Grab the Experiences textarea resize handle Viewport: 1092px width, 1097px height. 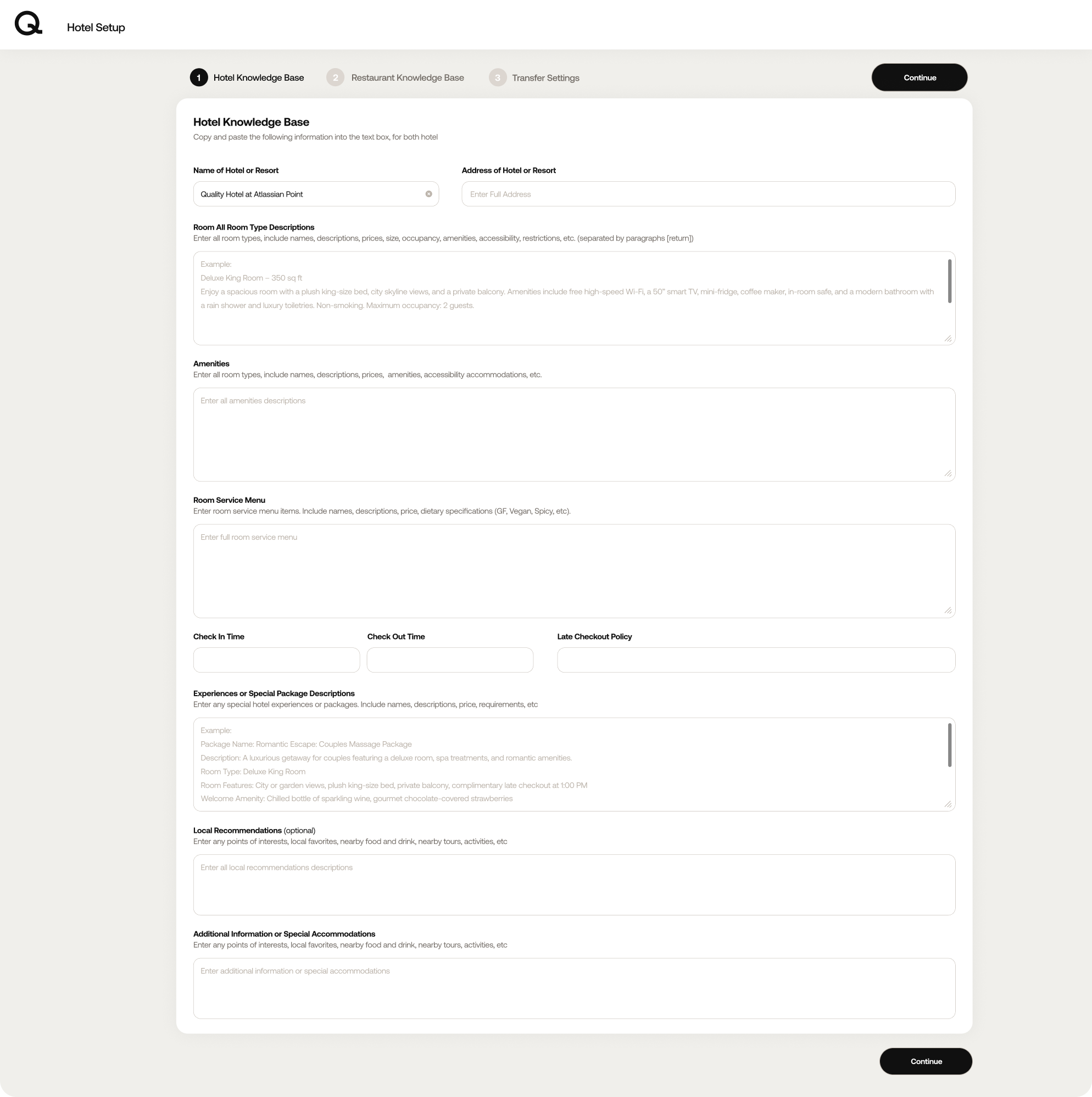click(948, 804)
